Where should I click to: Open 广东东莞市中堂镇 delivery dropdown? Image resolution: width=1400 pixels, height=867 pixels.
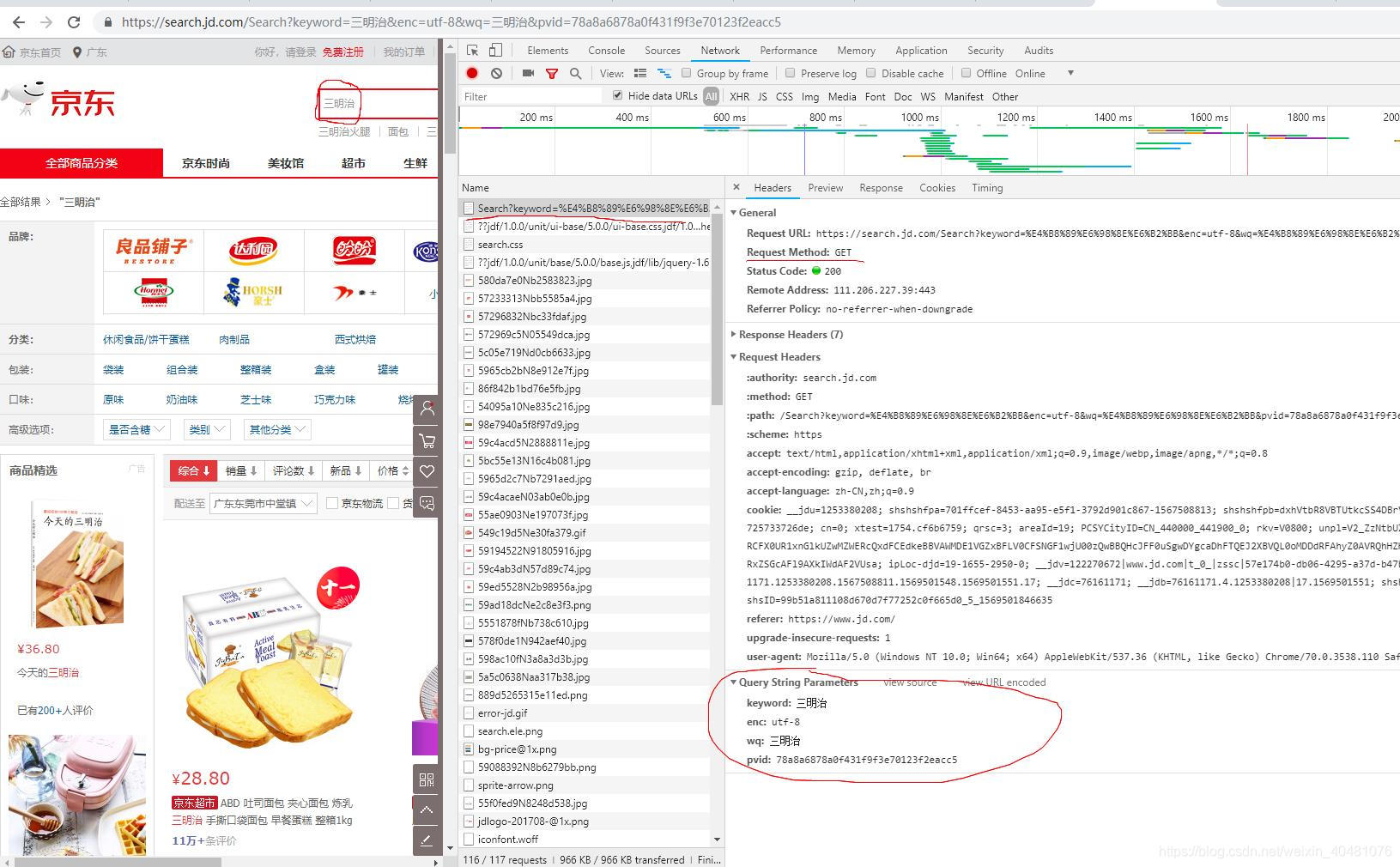[264, 503]
